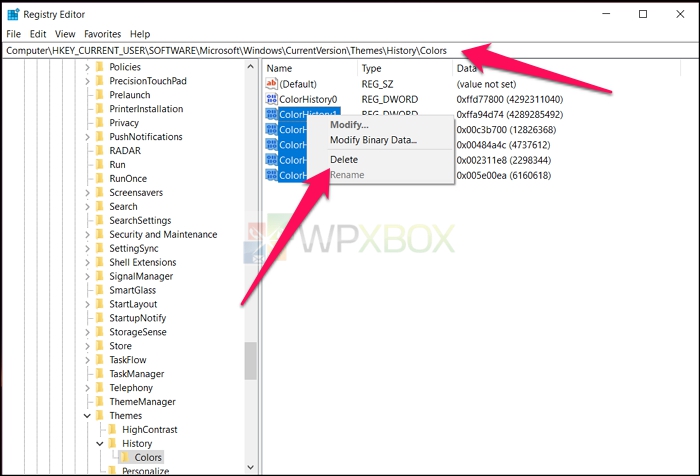Viewport: 700px width, 476px height.
Task: Minimize the Registry Editor window
Action: click(606, 14)
